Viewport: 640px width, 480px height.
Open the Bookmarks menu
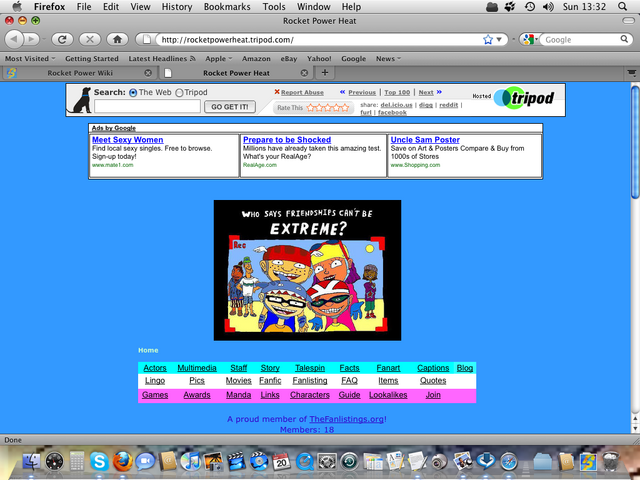pyautogui.click(x=227, y=7)
